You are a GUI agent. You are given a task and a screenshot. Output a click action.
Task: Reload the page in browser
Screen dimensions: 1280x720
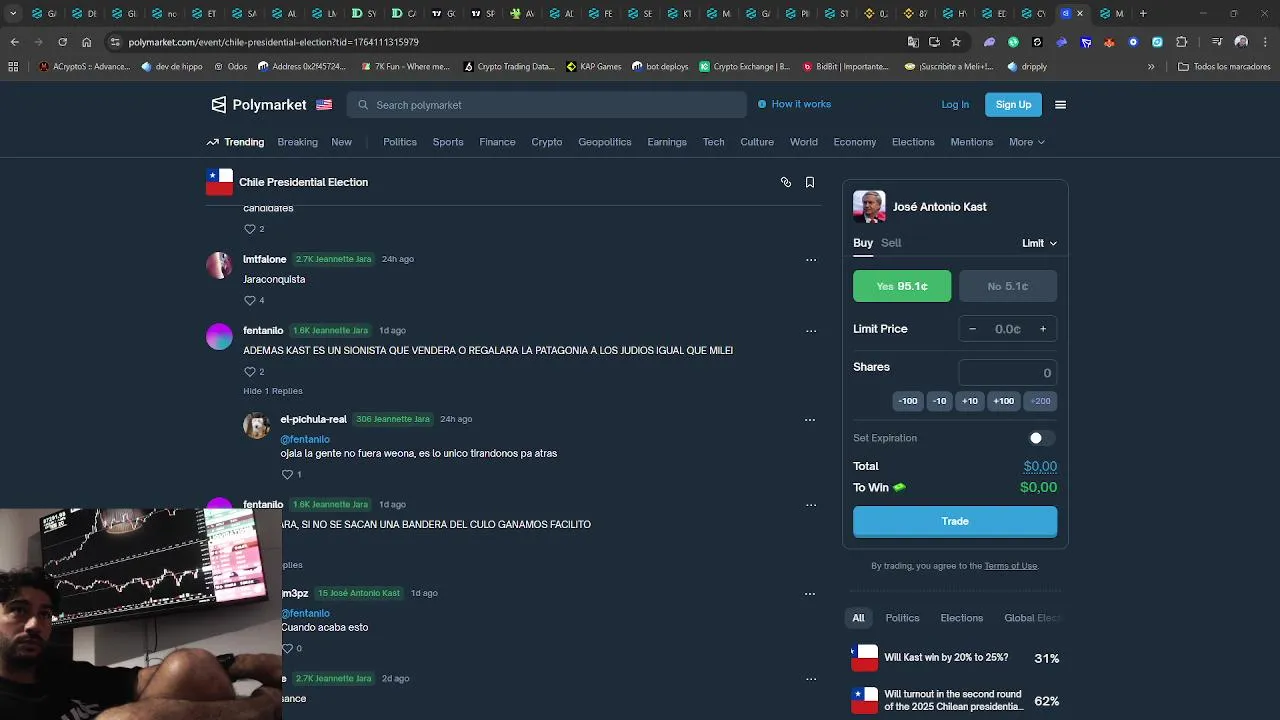pyautogui.click(x=62, y=42)
